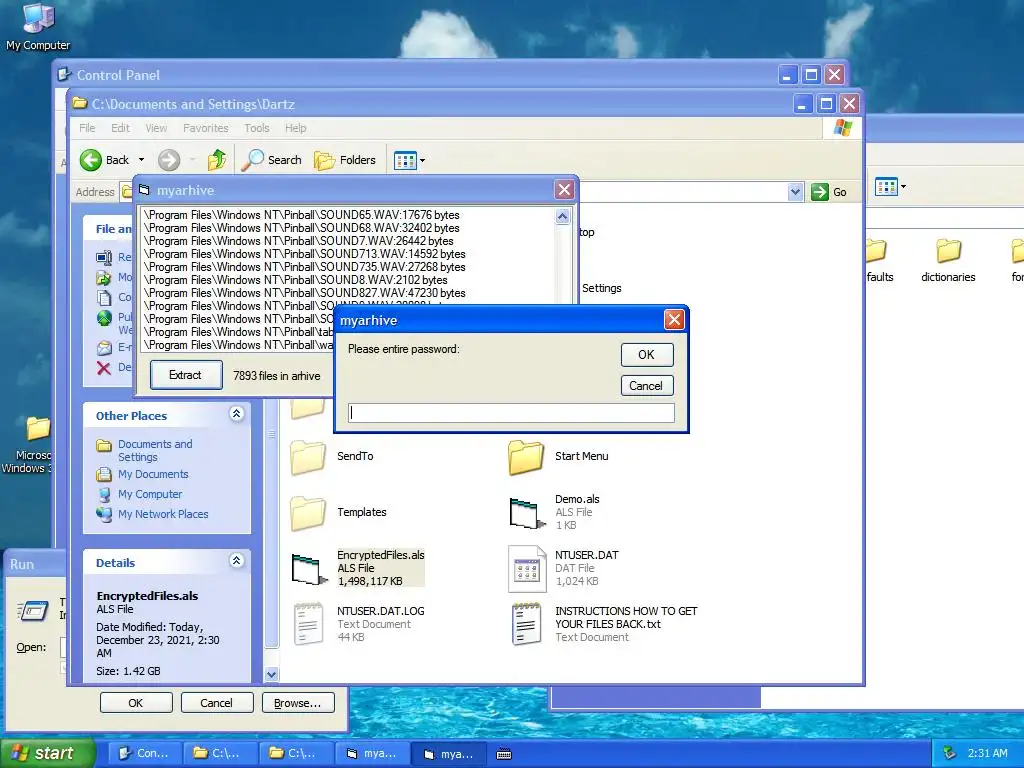Click the task pane scroll-down arrow
Viewport: 1024px width, 768px height.
coord(272,674)
